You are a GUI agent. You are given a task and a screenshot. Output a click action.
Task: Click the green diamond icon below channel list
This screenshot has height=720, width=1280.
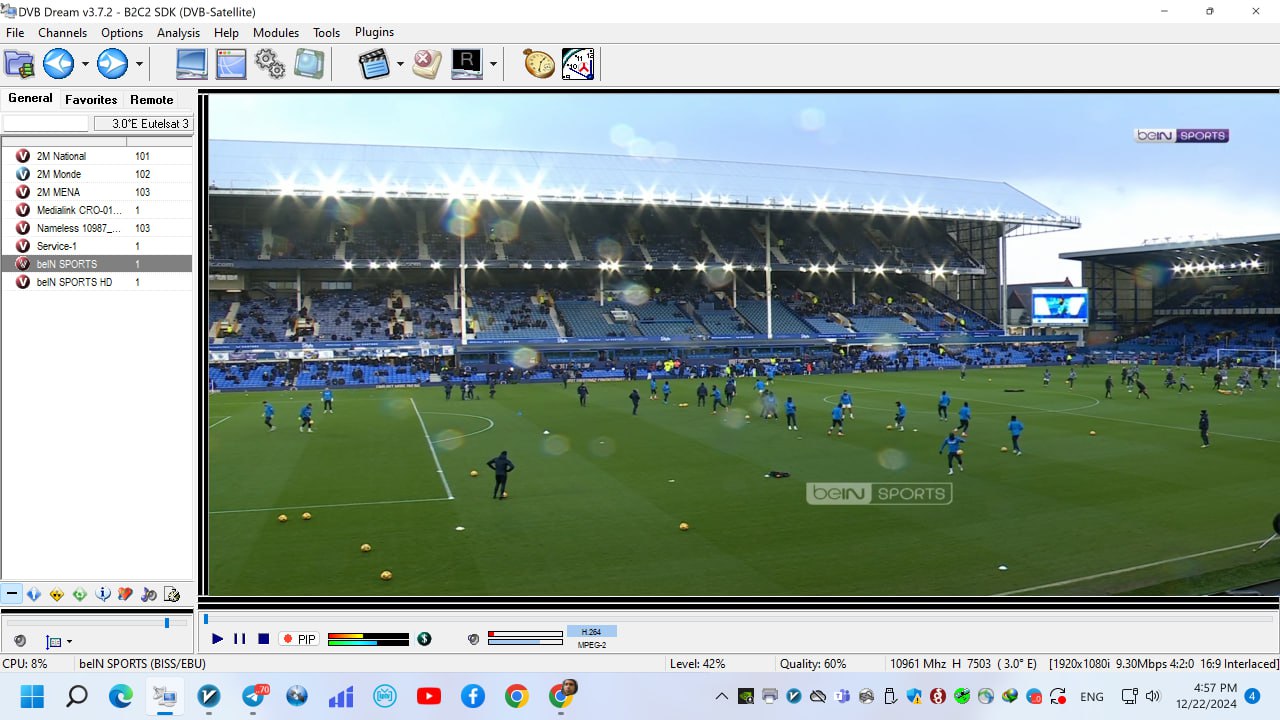click(x=80, y=594)
